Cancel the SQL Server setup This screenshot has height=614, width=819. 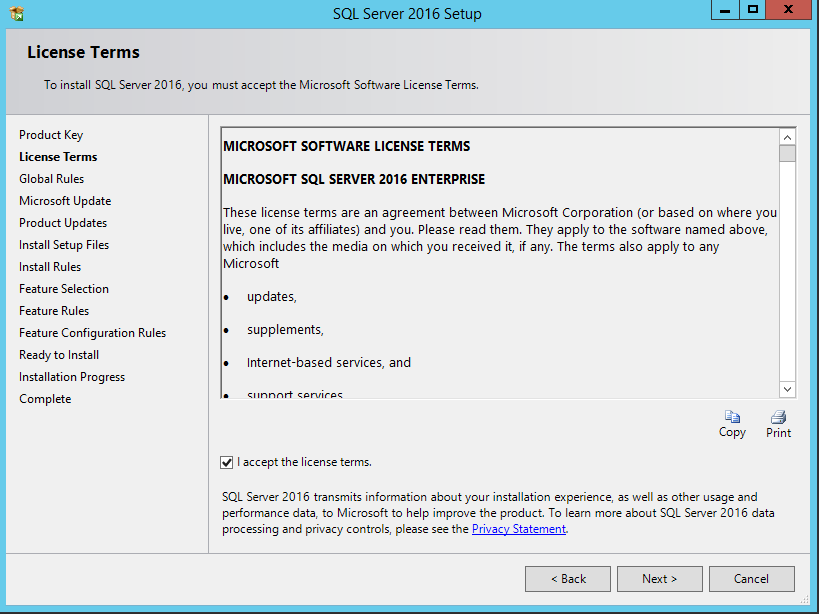(752, 579)
